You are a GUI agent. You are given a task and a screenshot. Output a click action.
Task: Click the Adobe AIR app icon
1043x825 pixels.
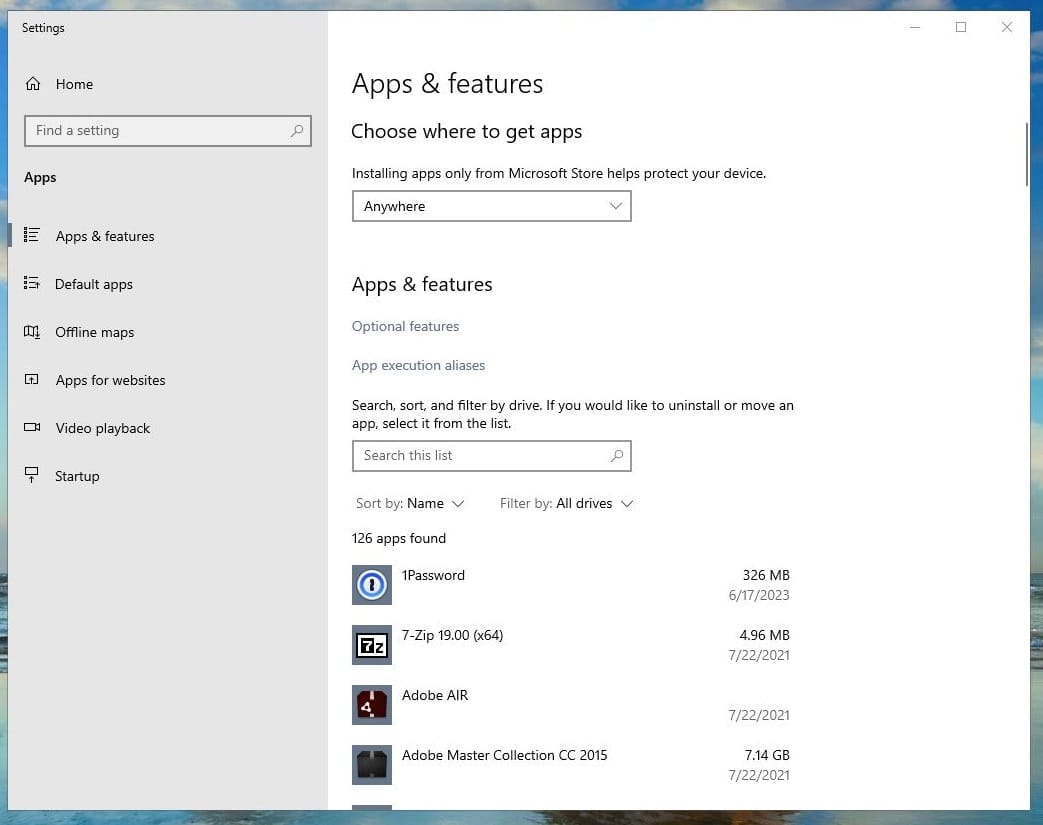click(x=372, y=705)
